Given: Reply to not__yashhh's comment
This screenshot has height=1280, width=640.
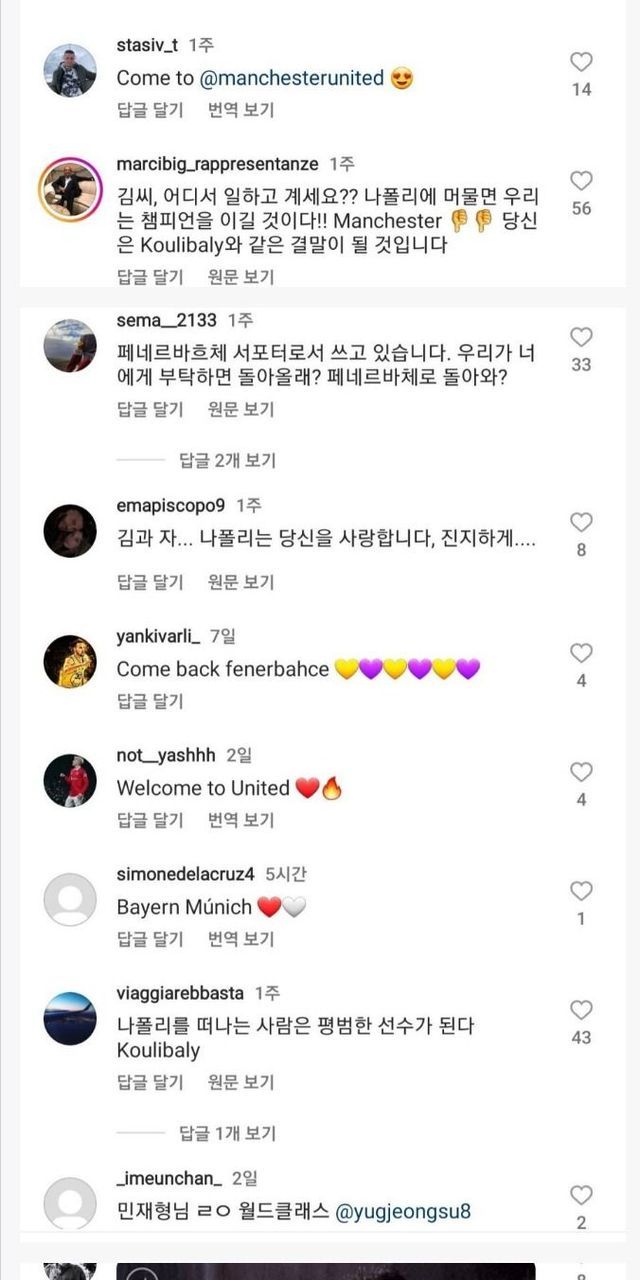Looking at the screenshot, I should click(x=150, y=820).
